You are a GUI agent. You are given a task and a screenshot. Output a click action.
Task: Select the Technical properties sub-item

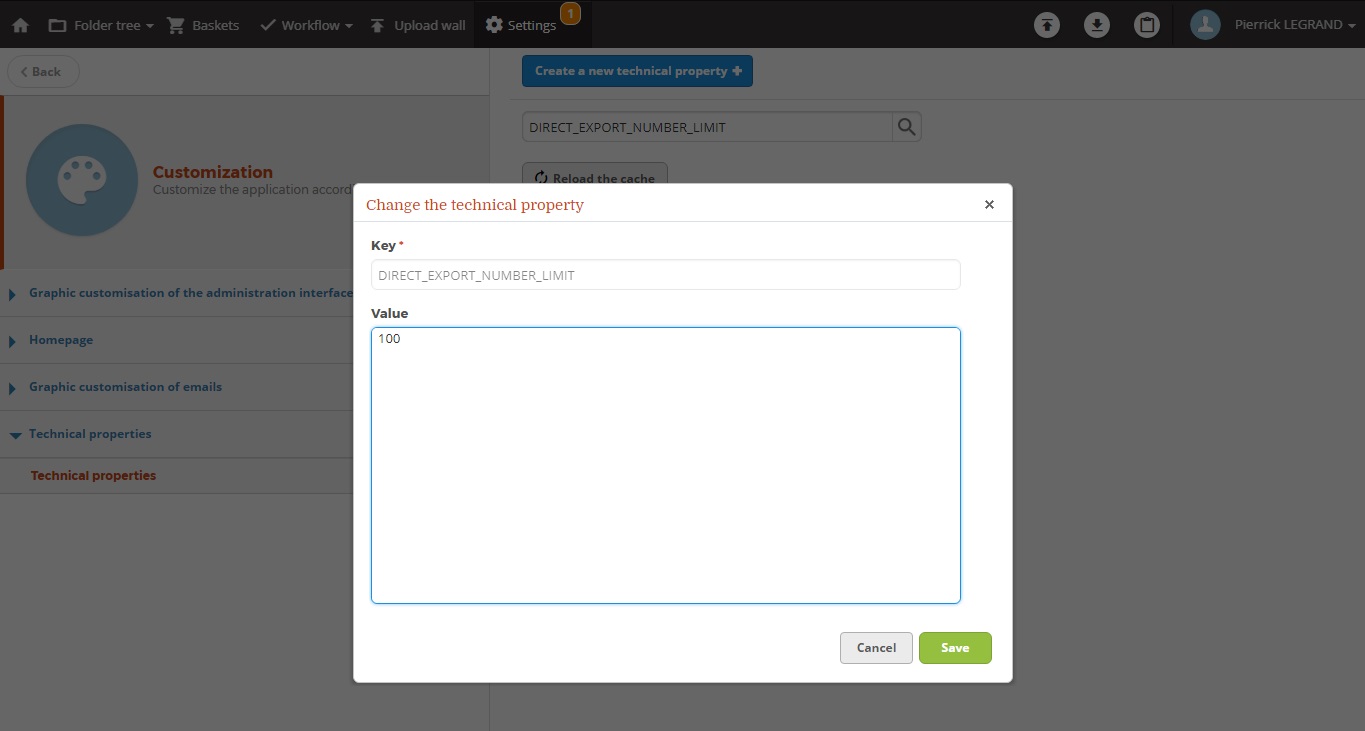coord(93,476)
